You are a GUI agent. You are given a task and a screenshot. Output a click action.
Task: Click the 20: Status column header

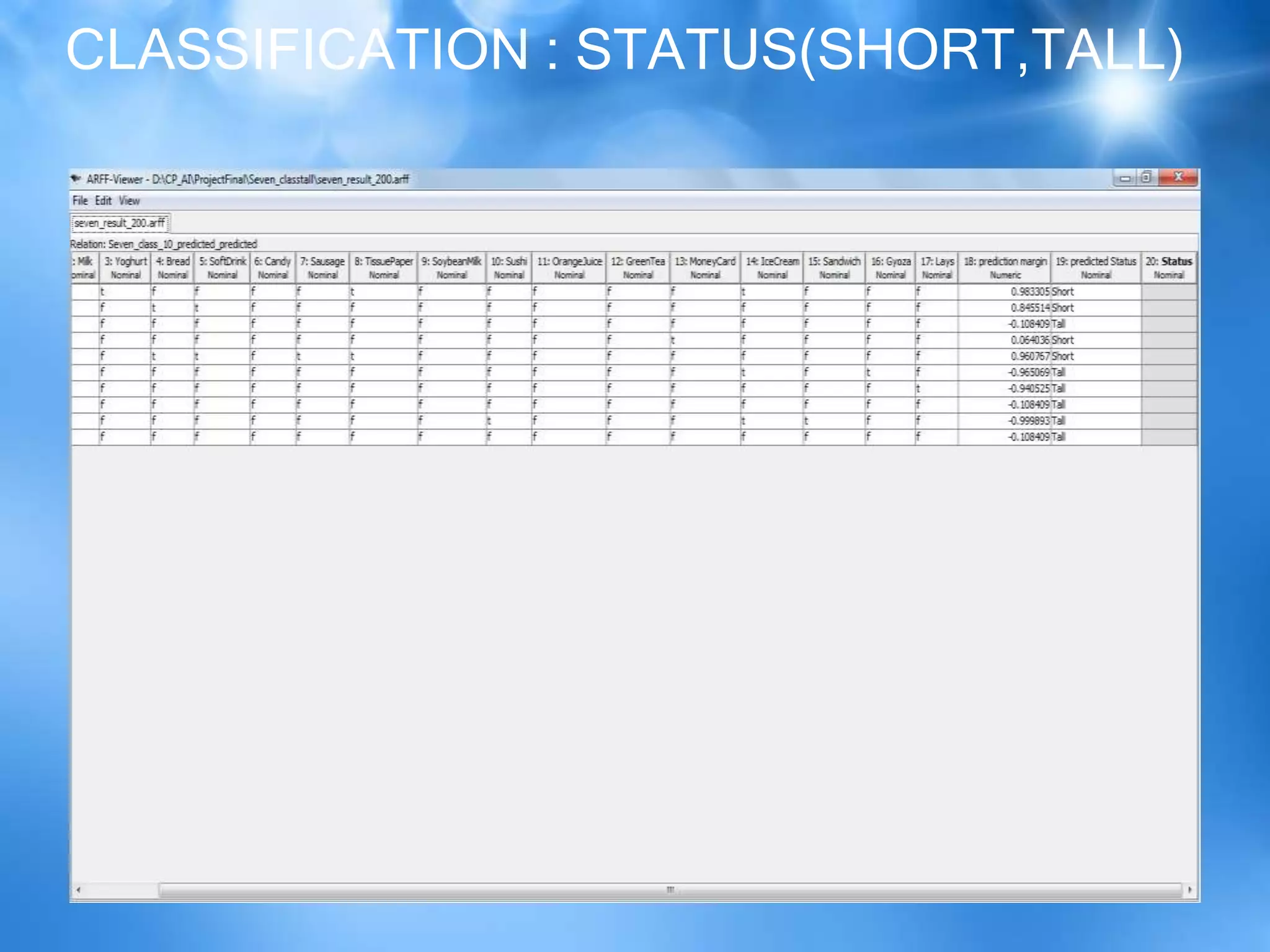point(1169,268)
